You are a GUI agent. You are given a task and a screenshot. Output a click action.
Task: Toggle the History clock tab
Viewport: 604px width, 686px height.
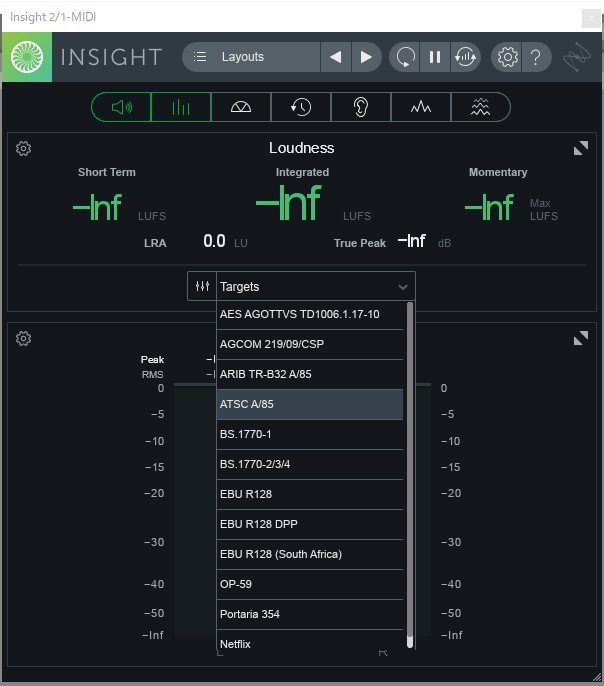click(x=301, y=107)
